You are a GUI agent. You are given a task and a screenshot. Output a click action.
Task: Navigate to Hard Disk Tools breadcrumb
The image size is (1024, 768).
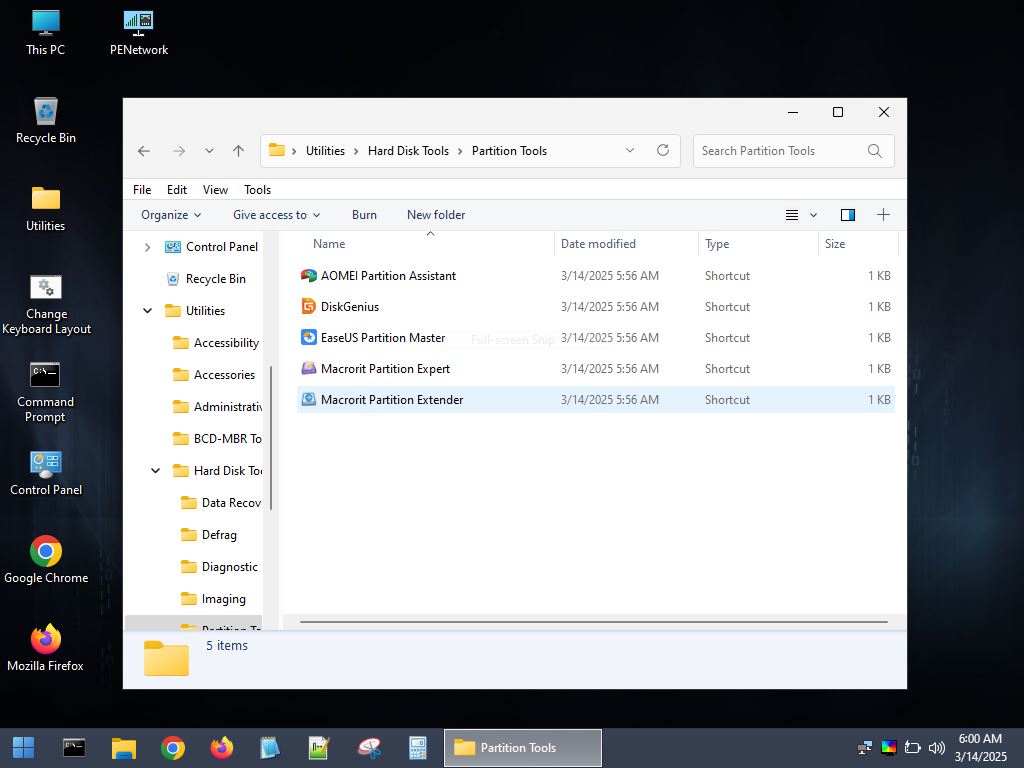pyautogui.click(x=408, y=151)
